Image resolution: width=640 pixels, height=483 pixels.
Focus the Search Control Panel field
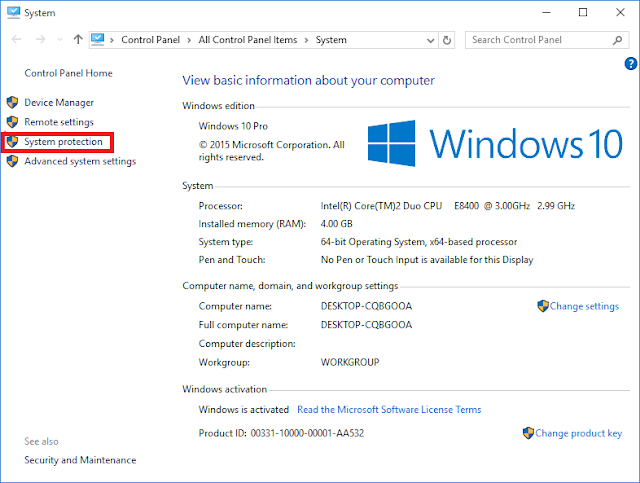coord(547,40)
